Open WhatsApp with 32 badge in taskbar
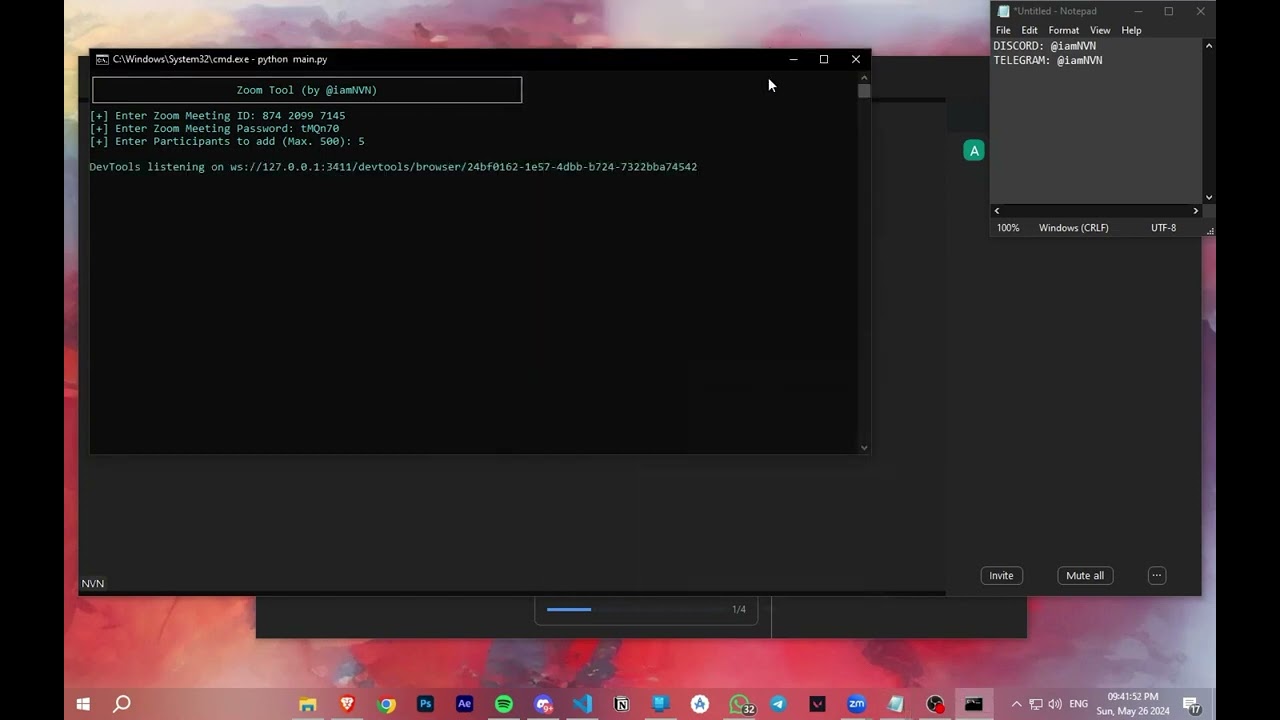This screenshot has width=1280, height=720. pos(740,704)
